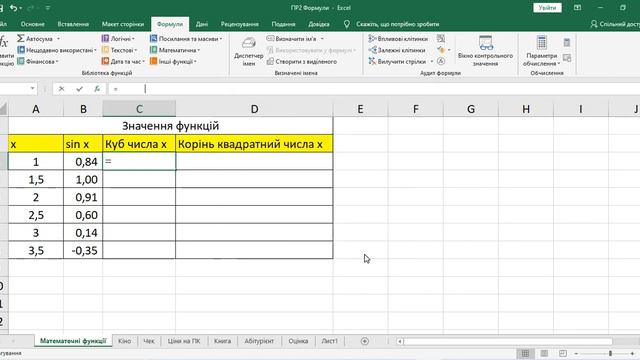
Task: Click Залежні клітинки trace dependents
Action: point(397,50)
